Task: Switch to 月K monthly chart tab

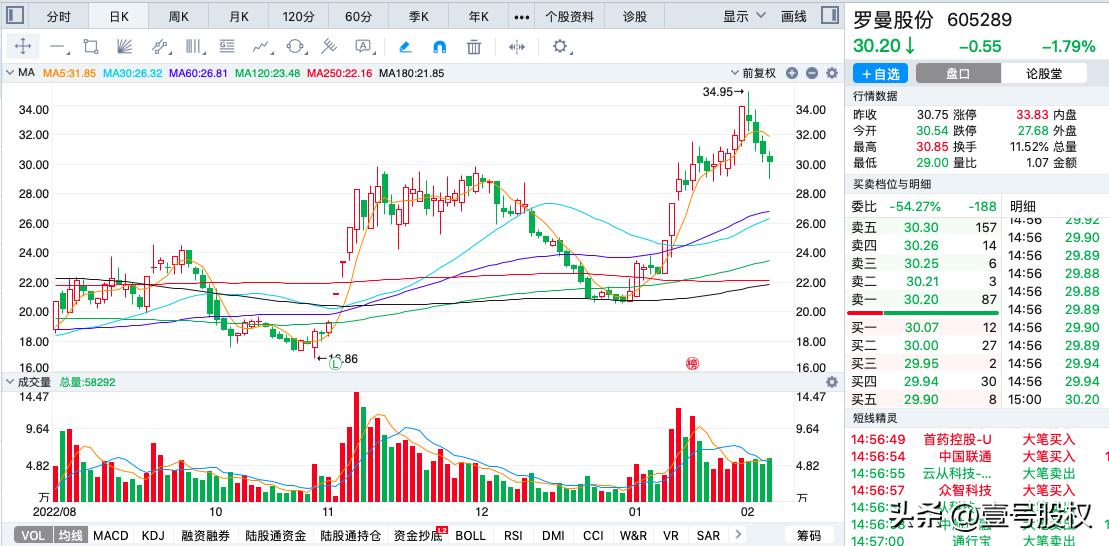Action: pos(240,16)
